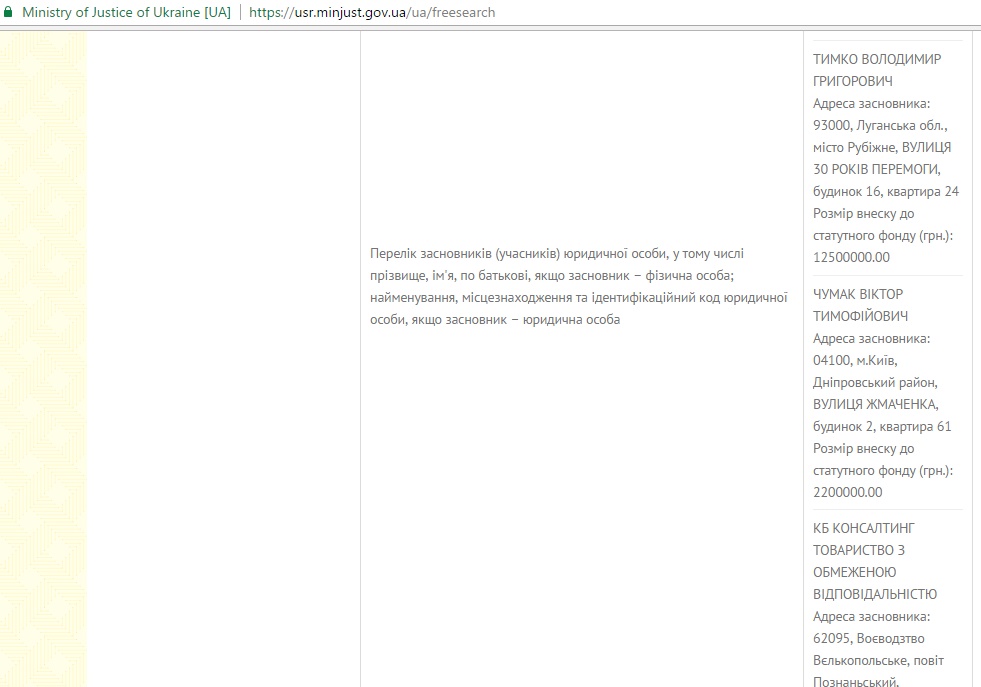Click the будинок 16, квартира 24 text
The image size is (981, 687).
click(x=885, y=191)
